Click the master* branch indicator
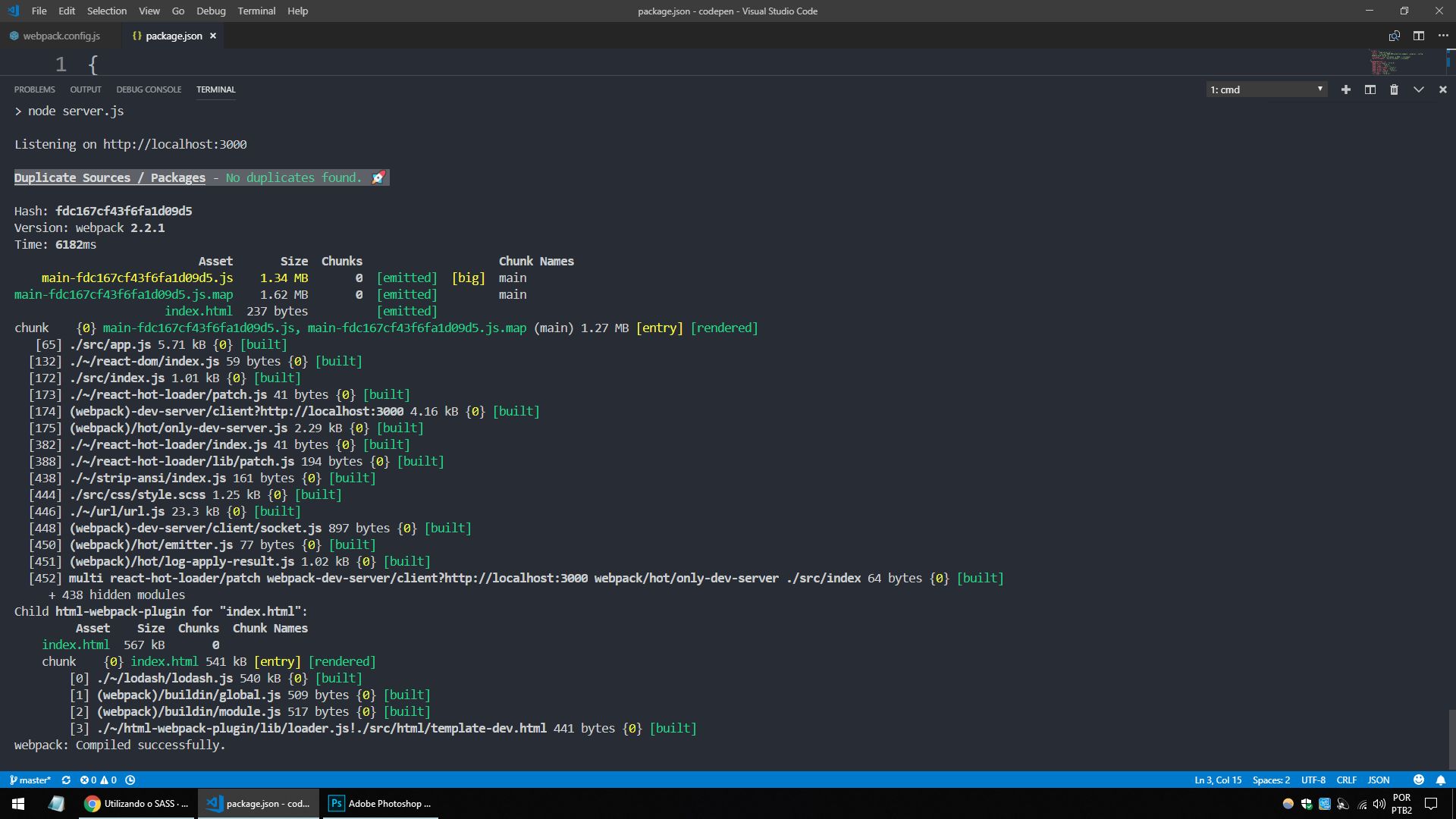Screen dimensions: 1456x819 pyautogui.click(x=32, y=780)
